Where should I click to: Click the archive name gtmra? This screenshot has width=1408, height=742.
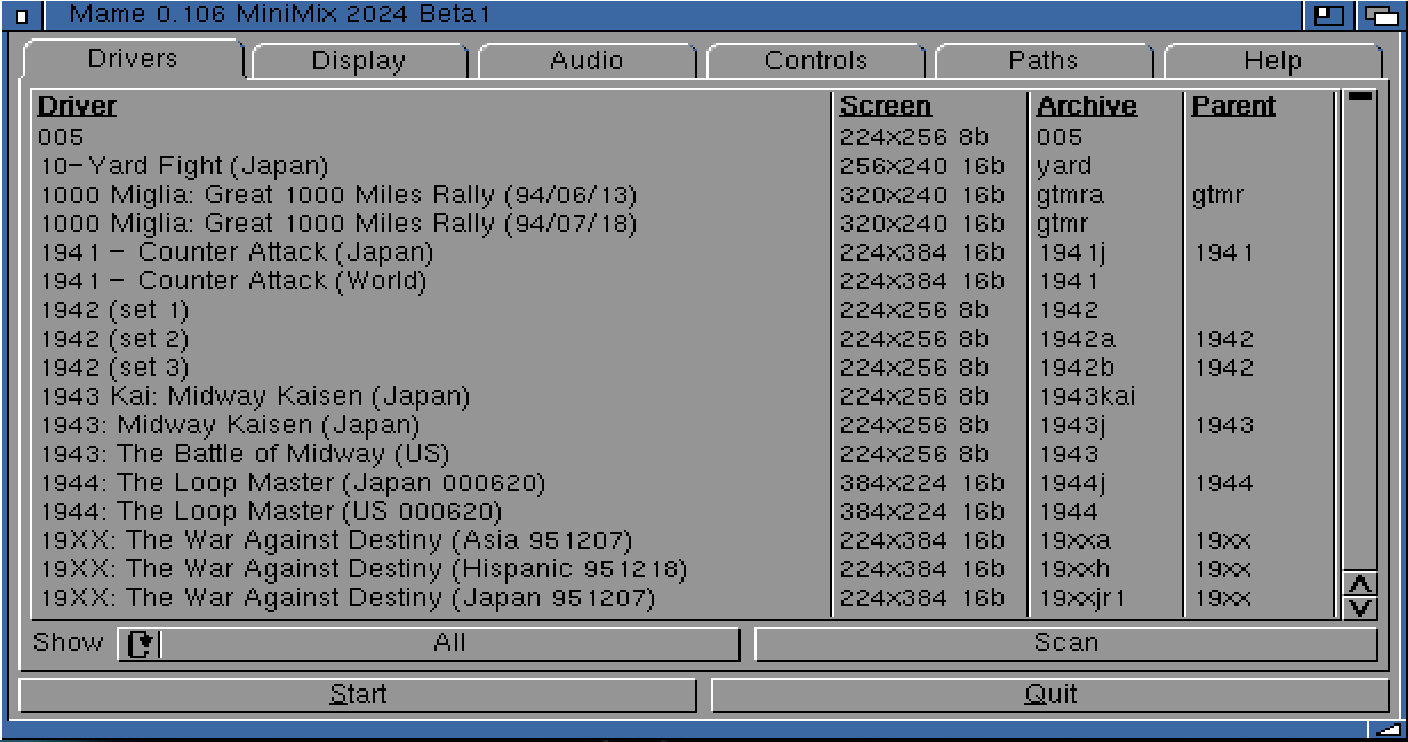click(1071, 196)
